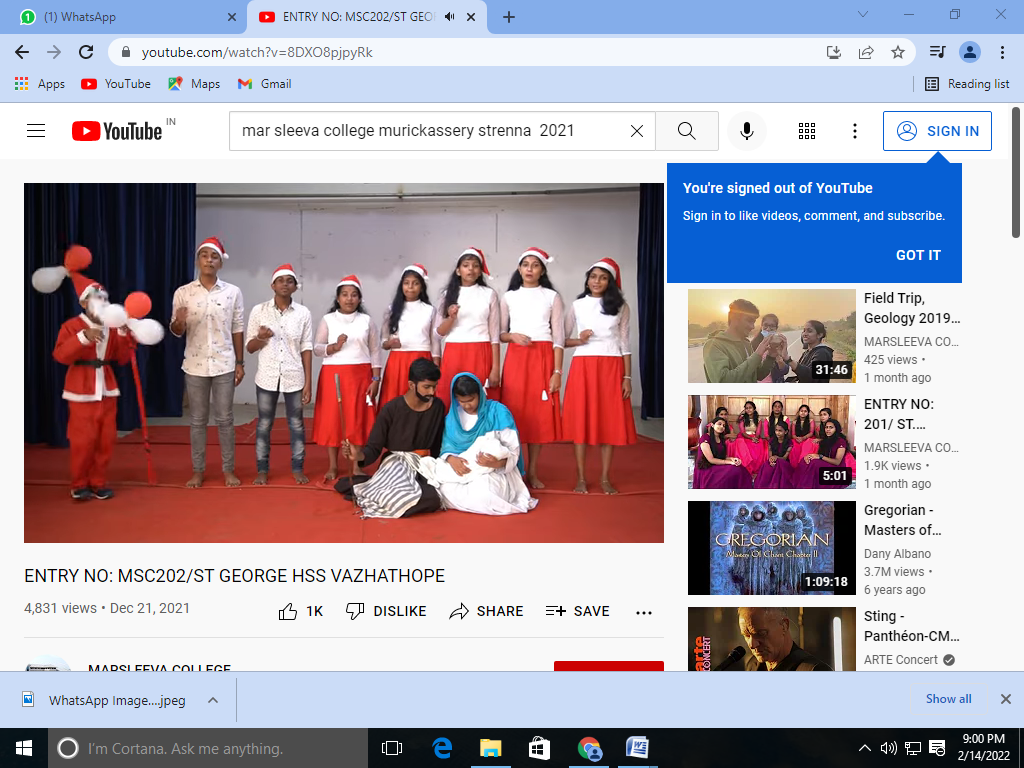
Task: Bookmark this page with star icon
Action: pyautogui.click(x=898, y=52)
